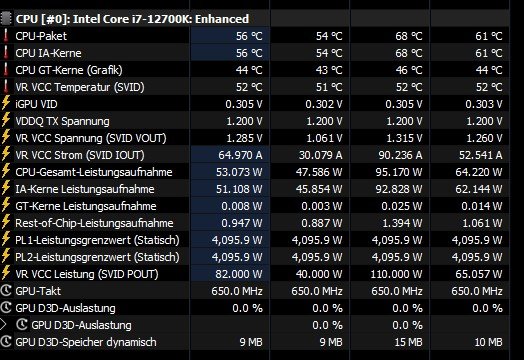Click the CPU chip icon in header row
524x360 pixels.
click(6, 18)
